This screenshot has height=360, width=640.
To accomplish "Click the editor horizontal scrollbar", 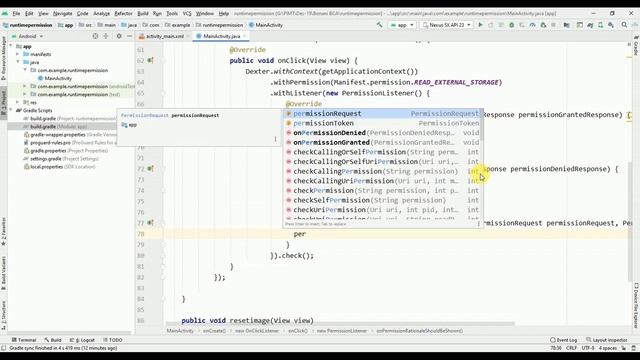I will click(339, 324).
